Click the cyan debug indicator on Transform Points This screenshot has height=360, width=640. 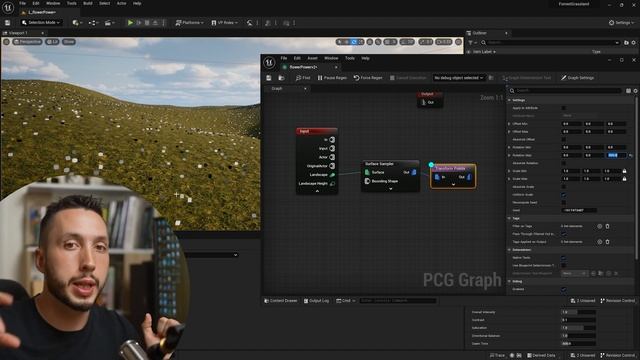[431, 165]
